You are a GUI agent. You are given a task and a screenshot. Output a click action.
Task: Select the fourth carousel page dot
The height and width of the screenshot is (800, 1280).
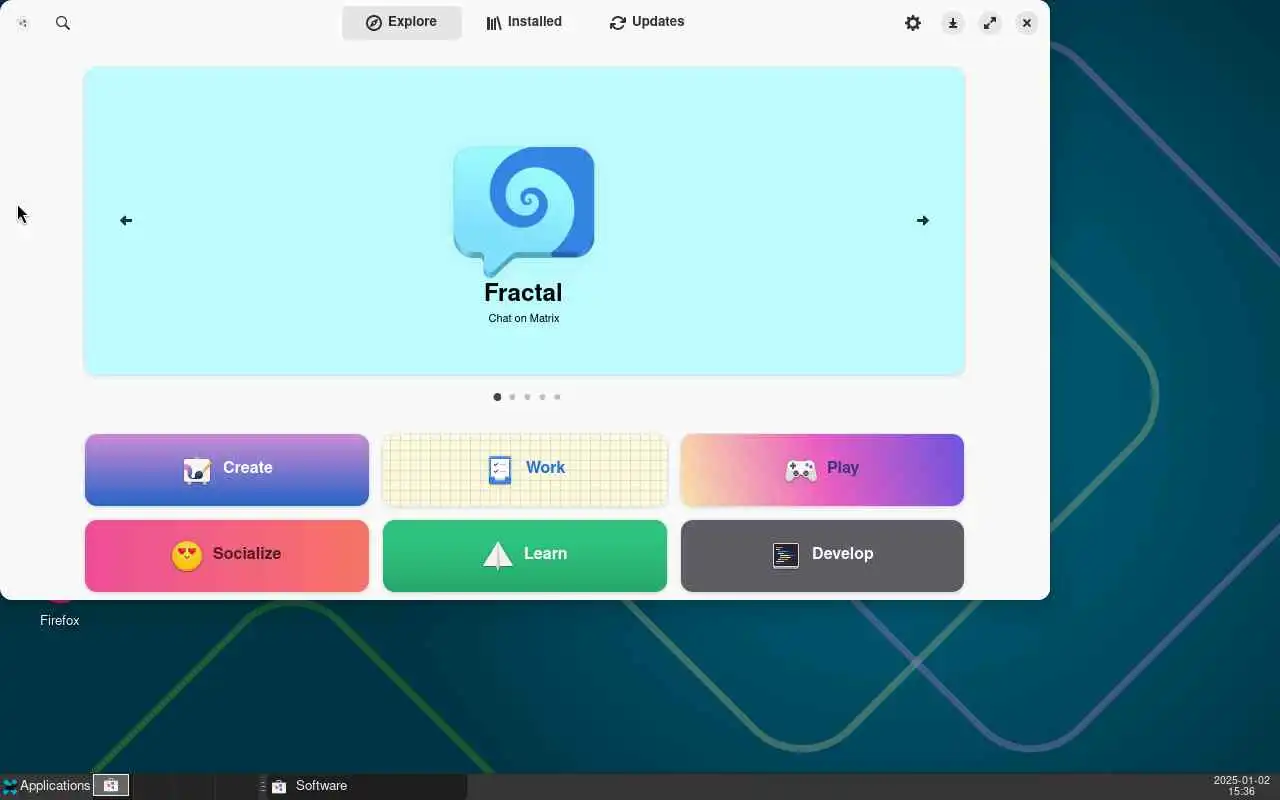542,397
